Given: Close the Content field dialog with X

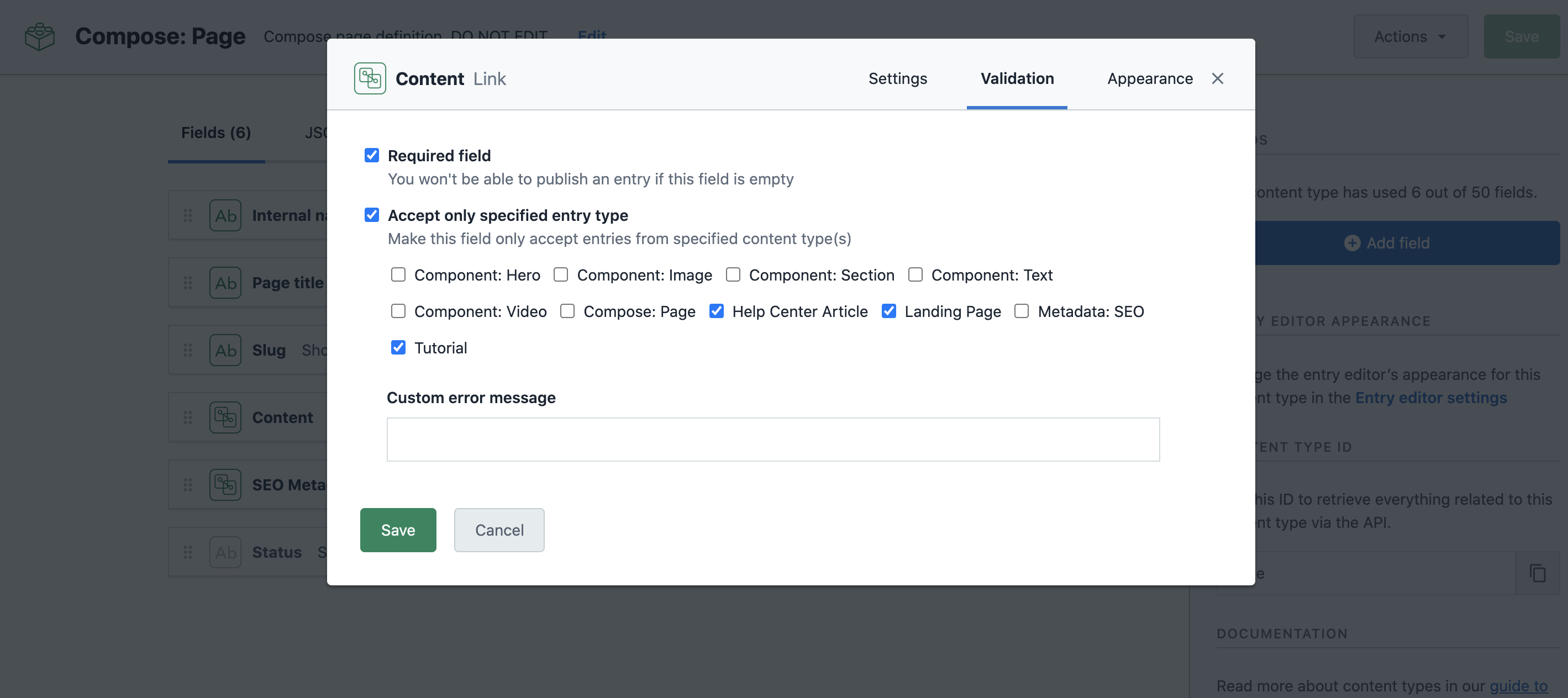Looking at the screenshot, I should (x=1217, y=78).
